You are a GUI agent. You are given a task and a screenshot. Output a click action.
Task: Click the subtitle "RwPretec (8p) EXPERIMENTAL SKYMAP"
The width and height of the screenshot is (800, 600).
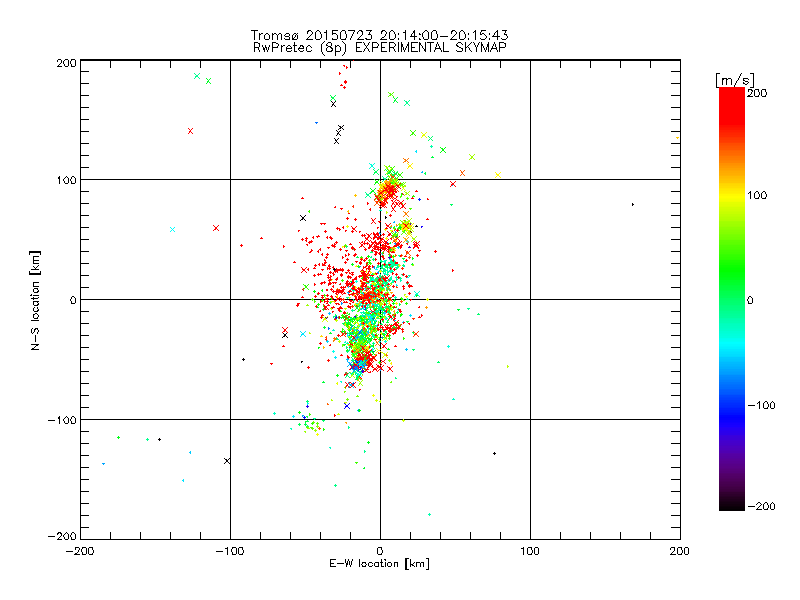(x=380, y=48)
